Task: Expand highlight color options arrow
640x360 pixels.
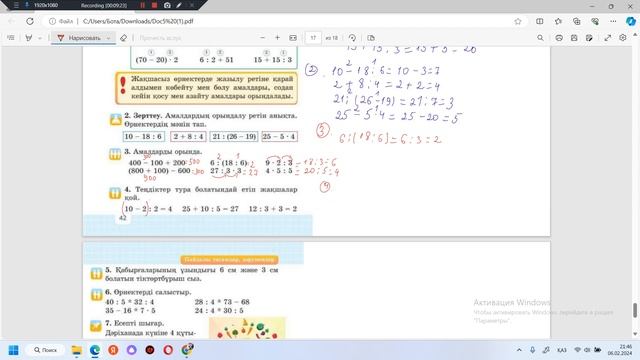Action: click(x=40, y=38)
